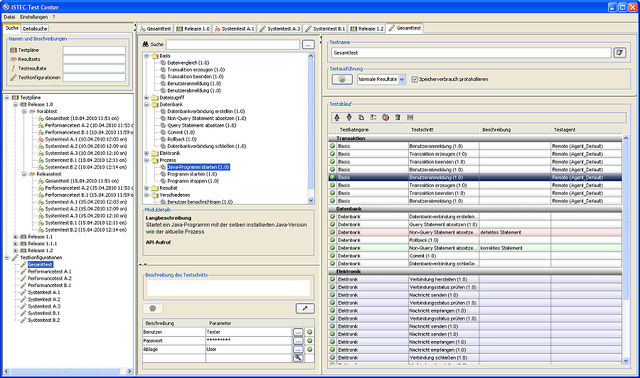Click the status icon of the Verbindung herstellen row
The width and height of the screenshot is (640, 378).
[x=333, y=279]
